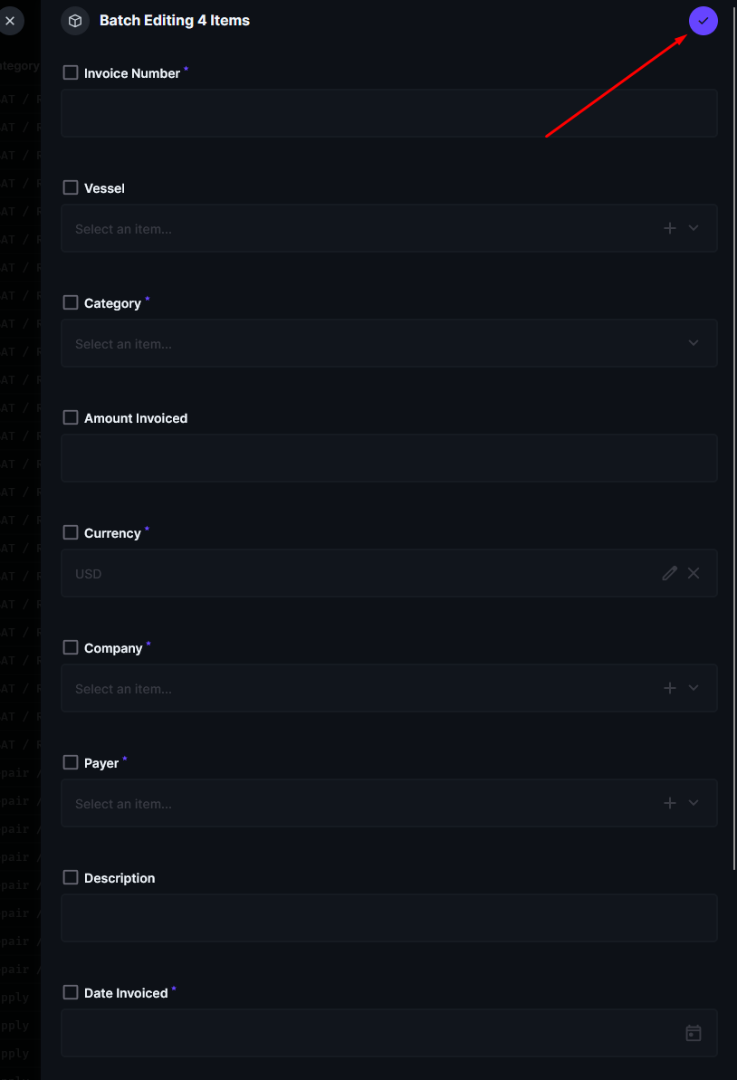
Task: Edit the USD currency with the pencil icon
Action: pos(669,573)
